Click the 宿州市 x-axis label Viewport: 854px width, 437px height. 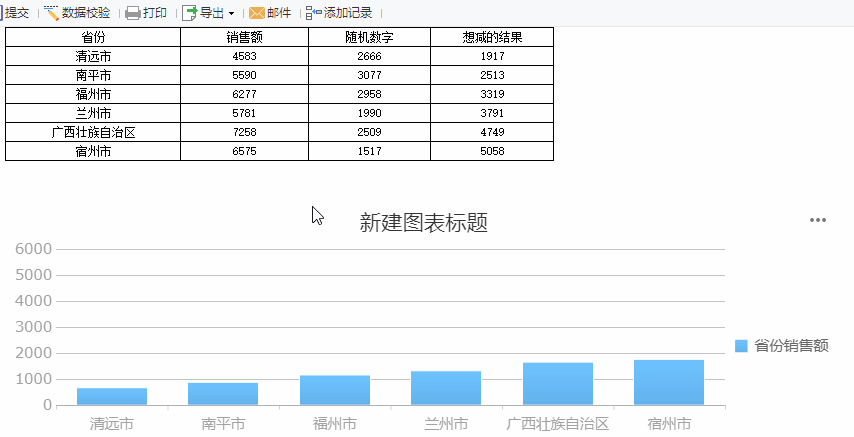pyautogui.click(x=669, y=424)
